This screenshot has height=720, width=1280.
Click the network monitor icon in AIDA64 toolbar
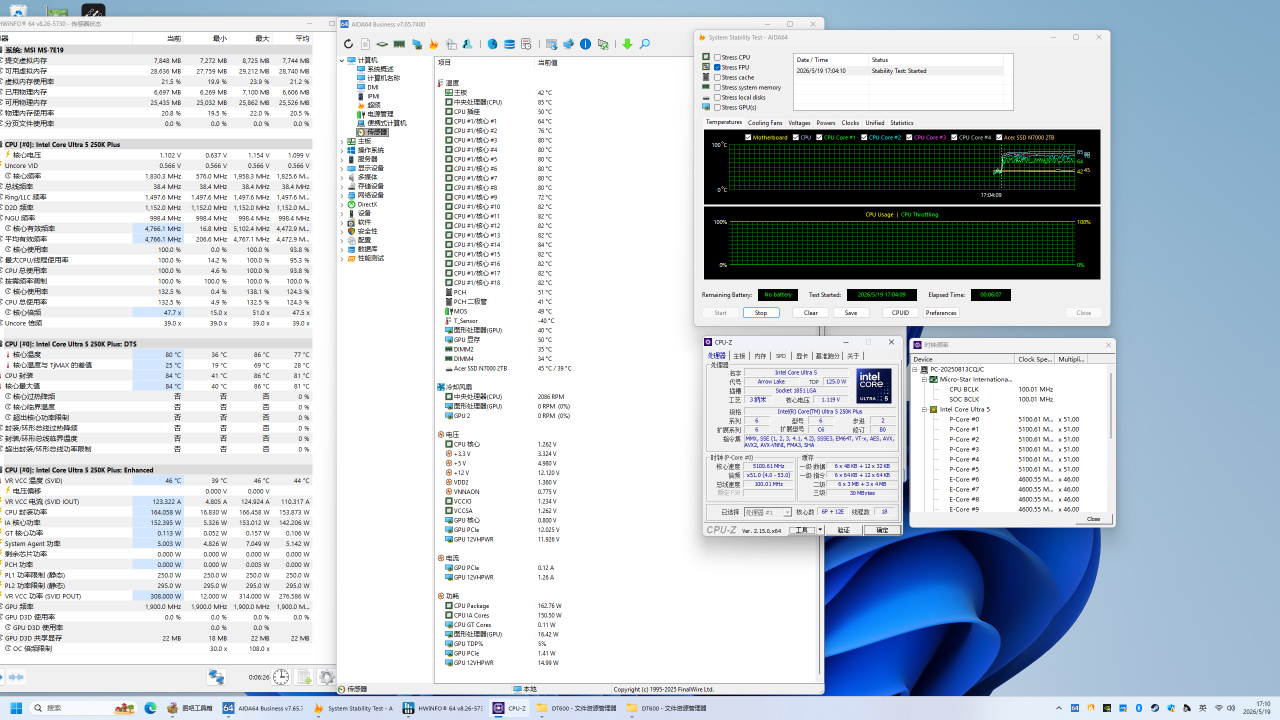pos(416,44)
